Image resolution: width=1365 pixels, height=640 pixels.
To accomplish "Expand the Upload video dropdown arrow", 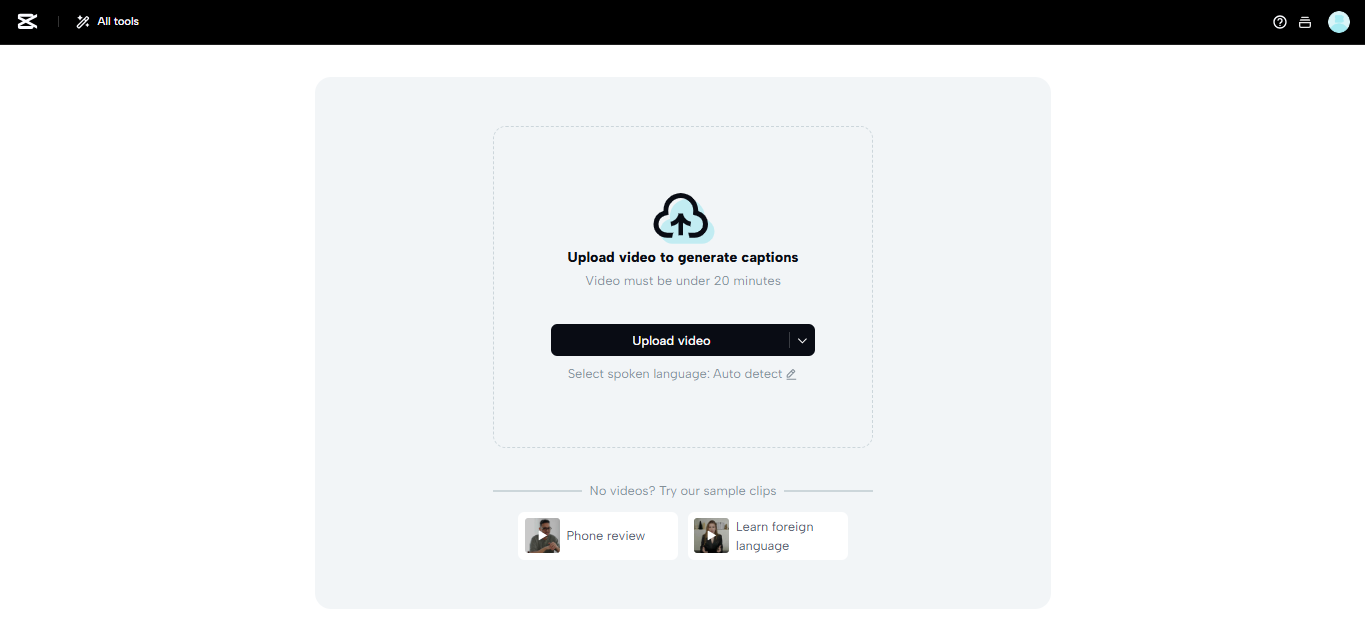I will pyautogui.click(x=801, y=340).
